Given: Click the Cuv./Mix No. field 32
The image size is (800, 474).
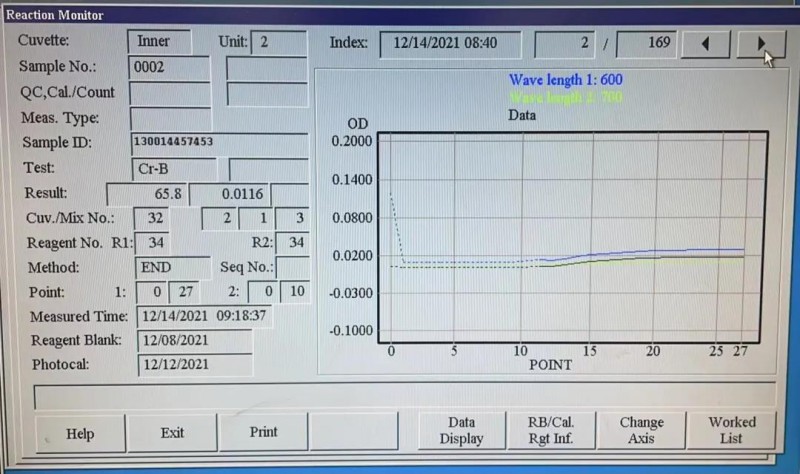Looking at the screenshot, I should [x=152, y=218].
